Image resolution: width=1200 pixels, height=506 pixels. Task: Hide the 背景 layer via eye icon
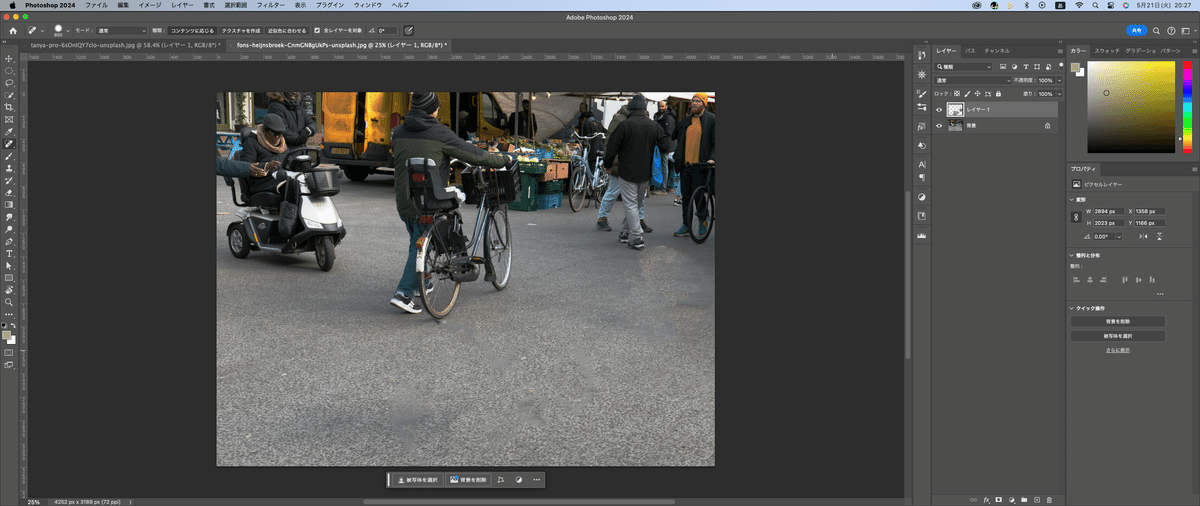938,126
